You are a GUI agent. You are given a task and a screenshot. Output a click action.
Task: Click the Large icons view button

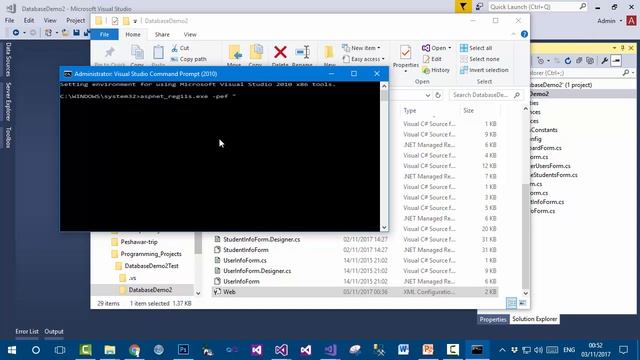(522, 303)
